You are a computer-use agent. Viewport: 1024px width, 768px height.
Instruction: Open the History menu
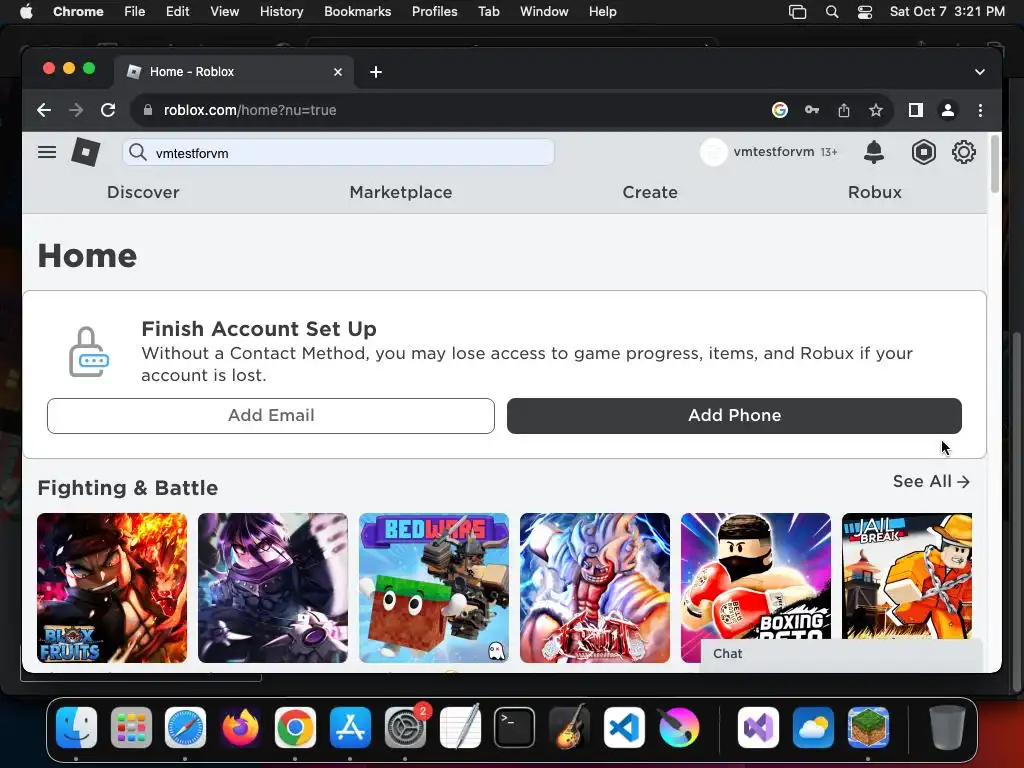click(x=281, y=12)
